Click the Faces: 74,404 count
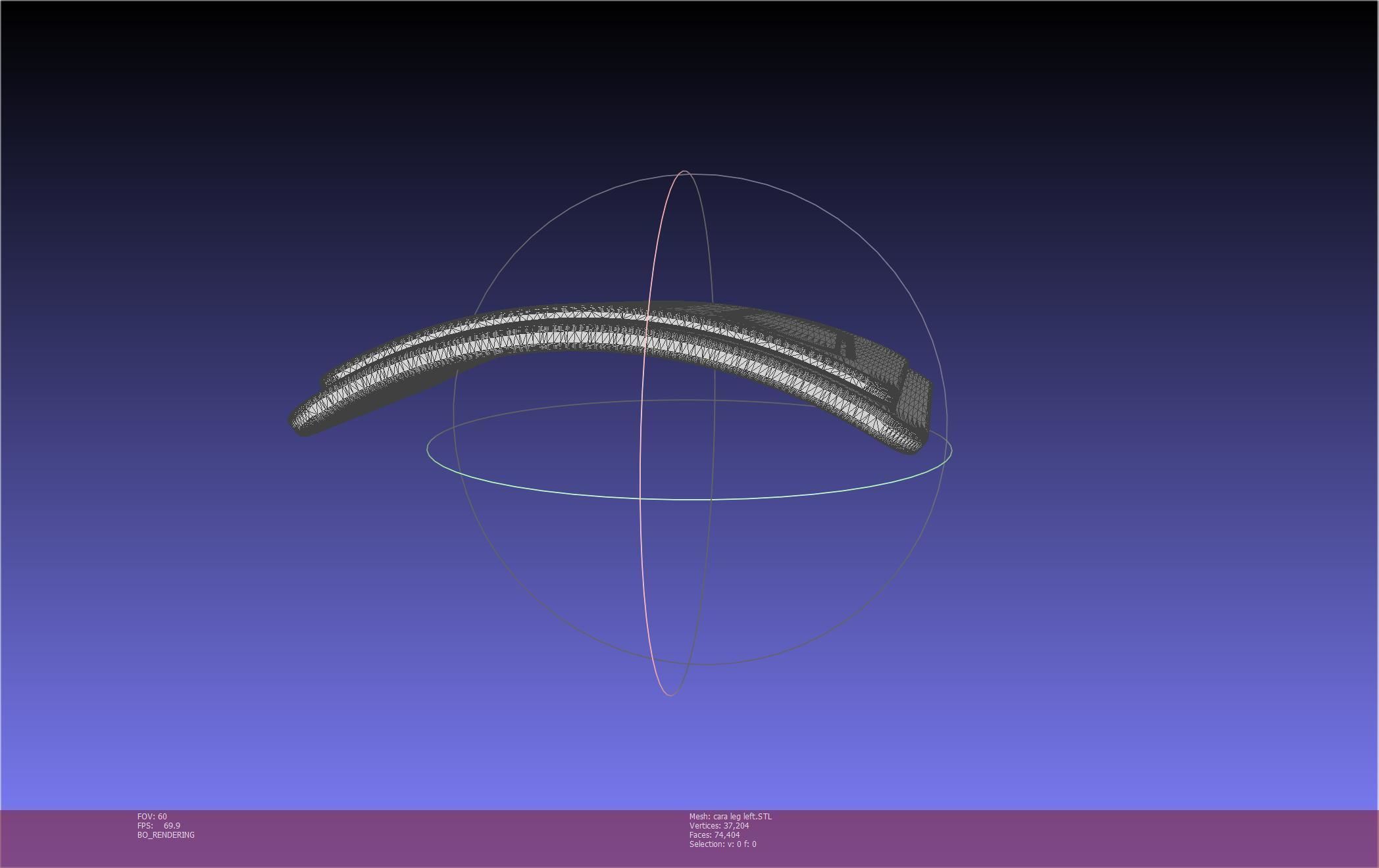The height and width of the screenshot is (868, 1379). click(715, 835)
